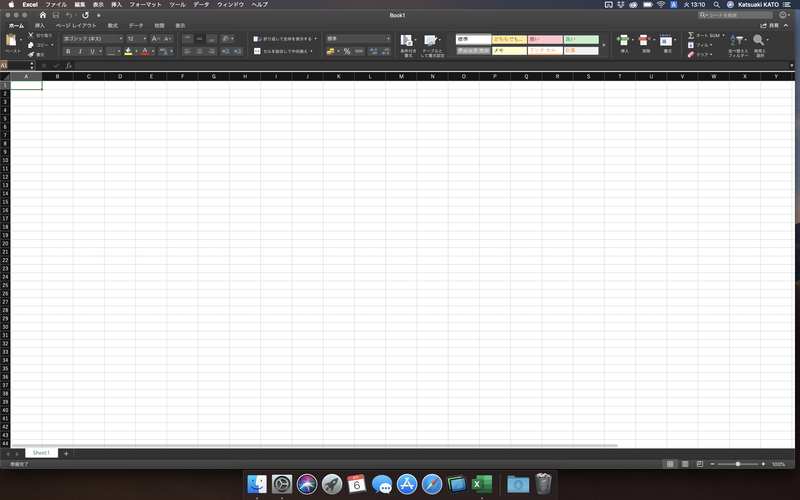Adjust the zoom slider handle
This screenshot has width=800, height=500.
738,464
